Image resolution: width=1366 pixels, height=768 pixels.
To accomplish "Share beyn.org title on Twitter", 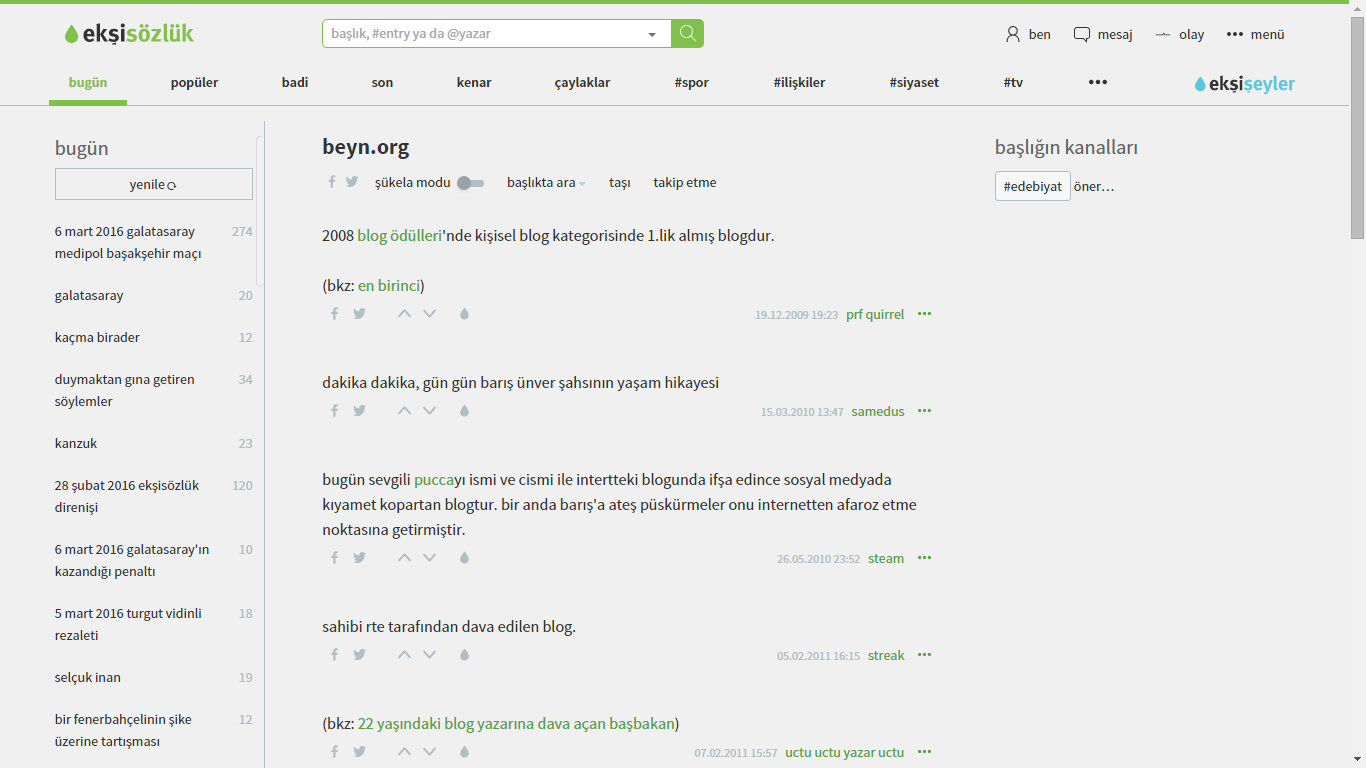I will pos(352,182).
